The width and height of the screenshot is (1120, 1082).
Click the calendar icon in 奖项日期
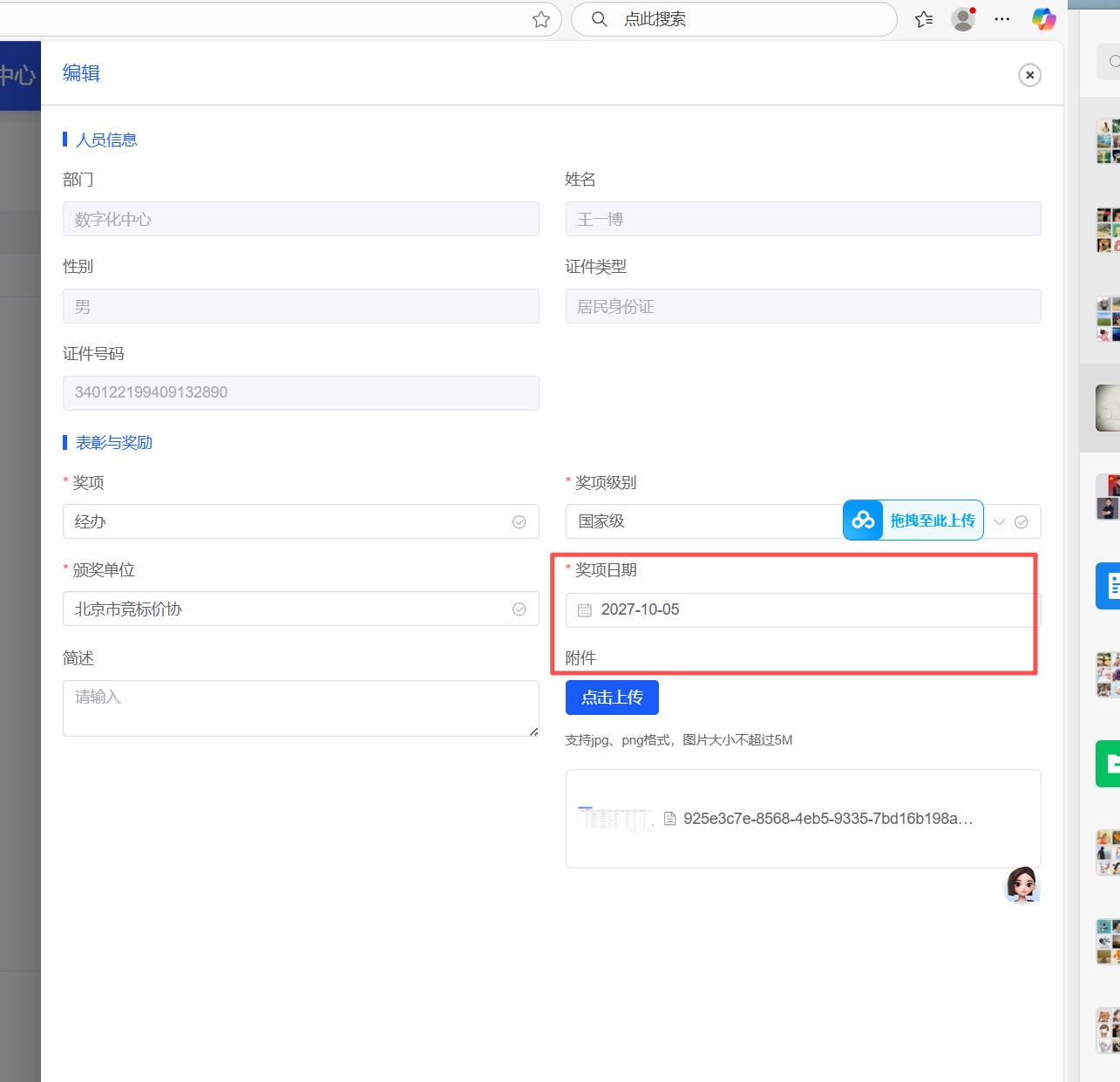pos(585,610)
